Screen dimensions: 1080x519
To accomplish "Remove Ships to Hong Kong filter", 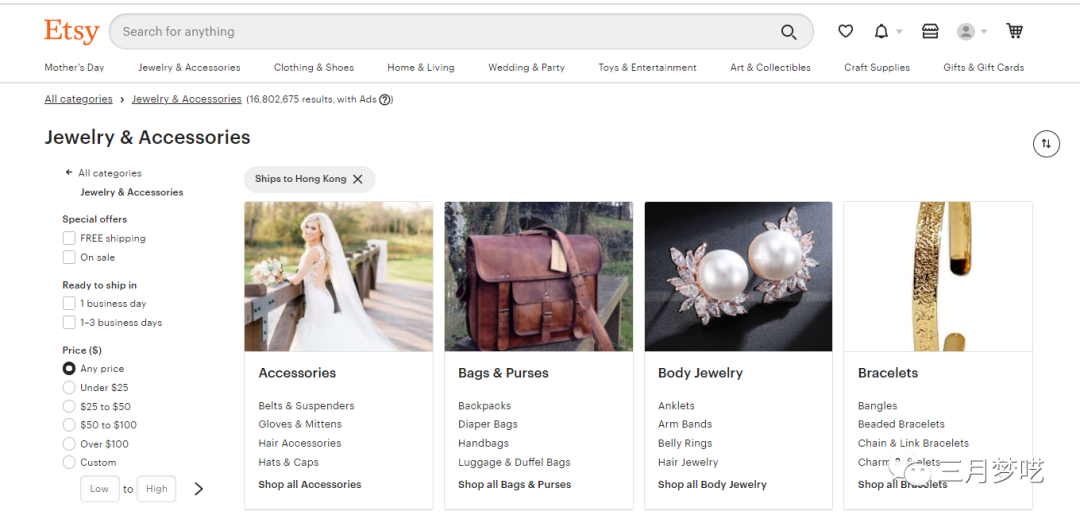I will (x=358, y=179).
